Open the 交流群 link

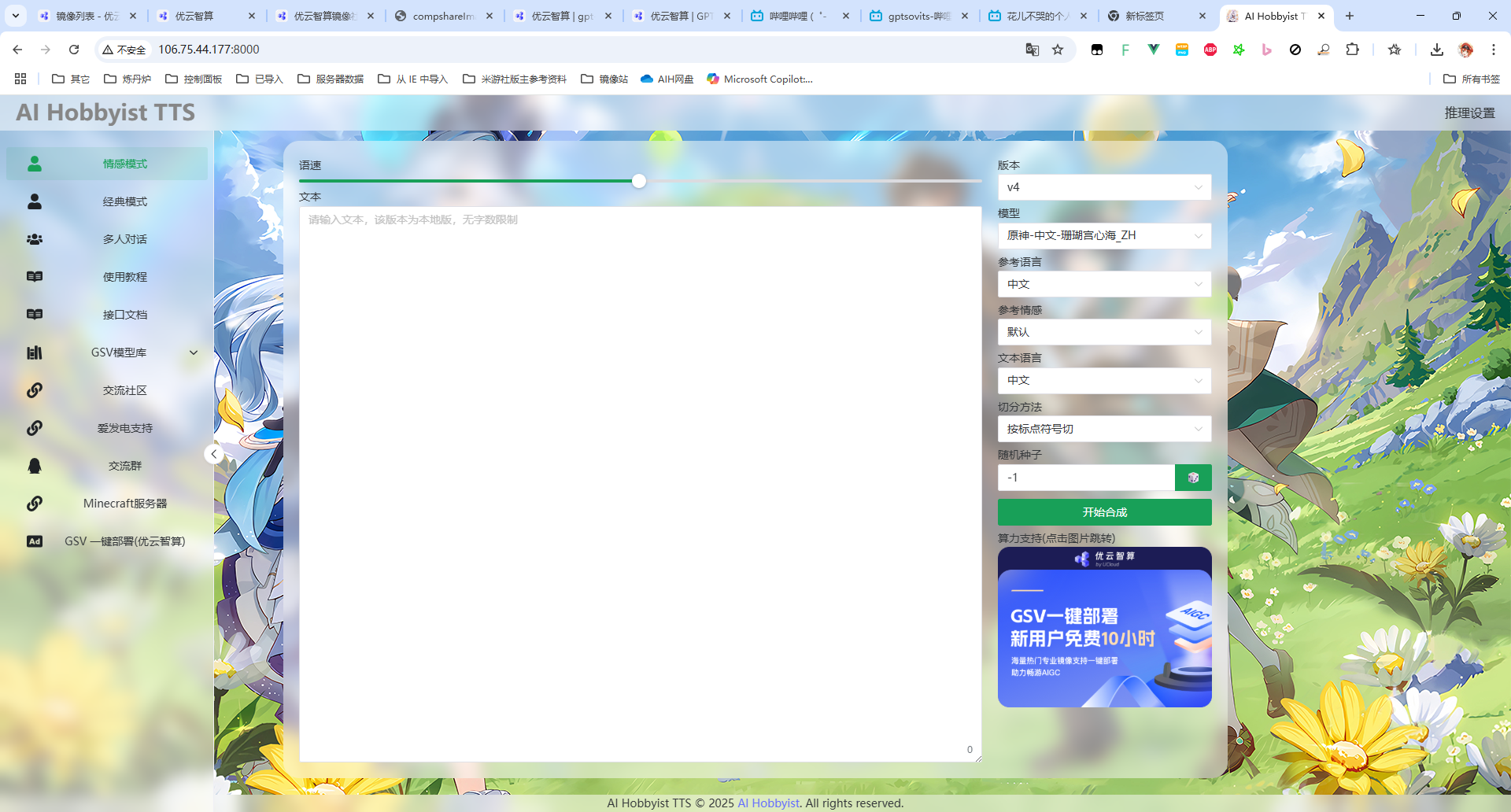click(107, 466)
